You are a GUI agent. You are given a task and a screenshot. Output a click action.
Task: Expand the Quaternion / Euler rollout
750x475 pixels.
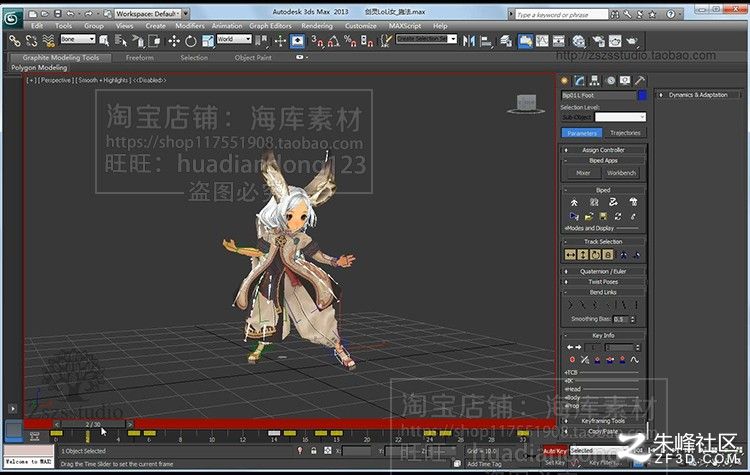[603, 271]
